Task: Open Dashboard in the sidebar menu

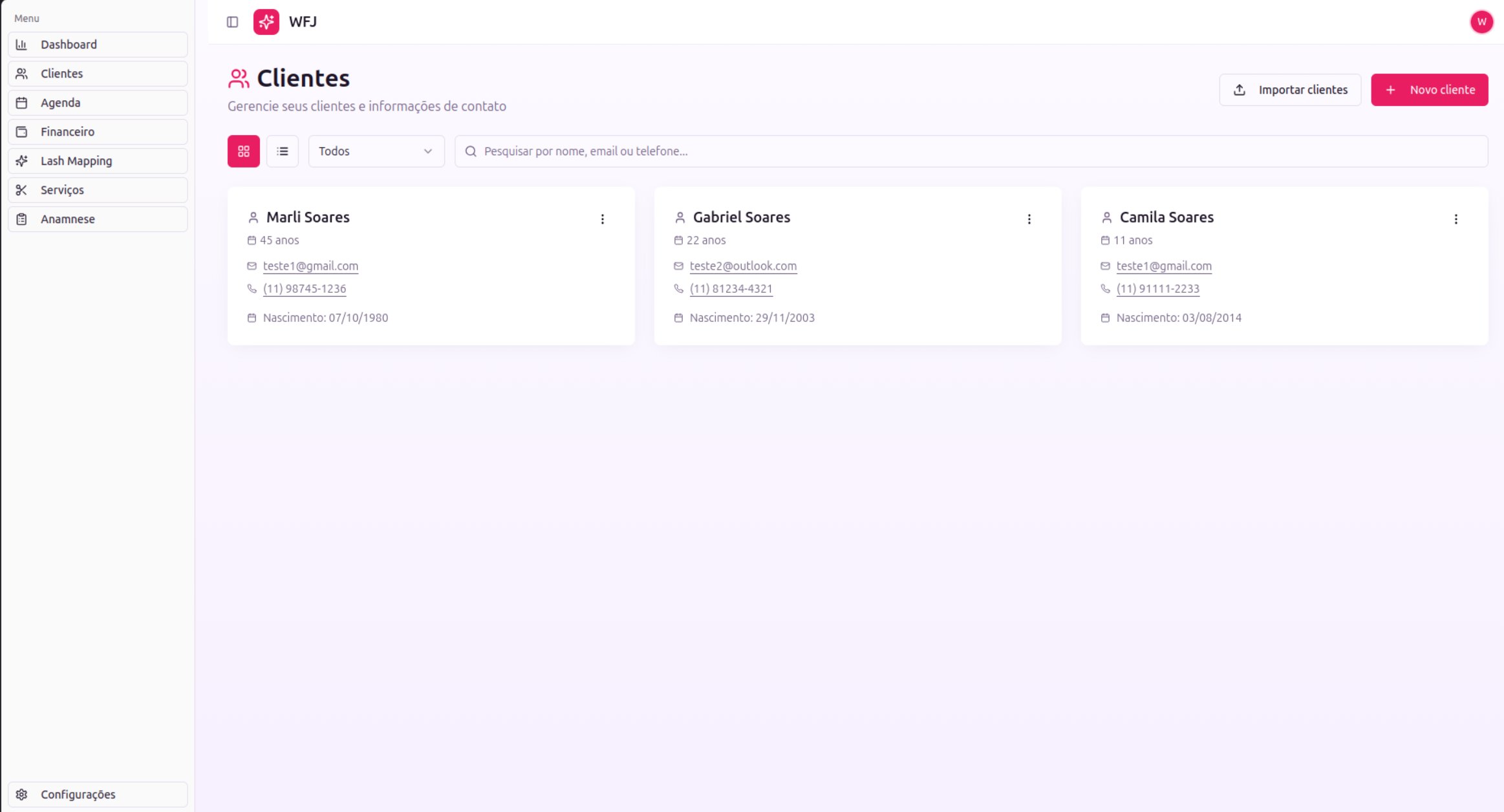Action: [98, 45]
